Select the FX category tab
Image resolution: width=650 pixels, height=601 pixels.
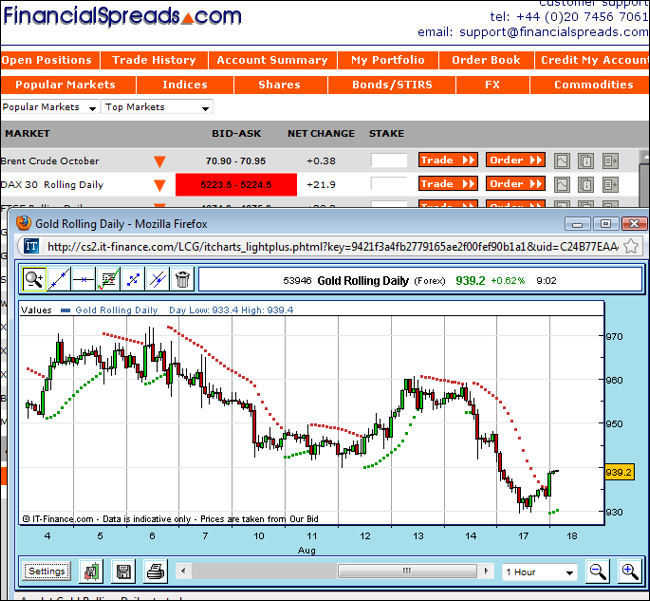[492, 85]
